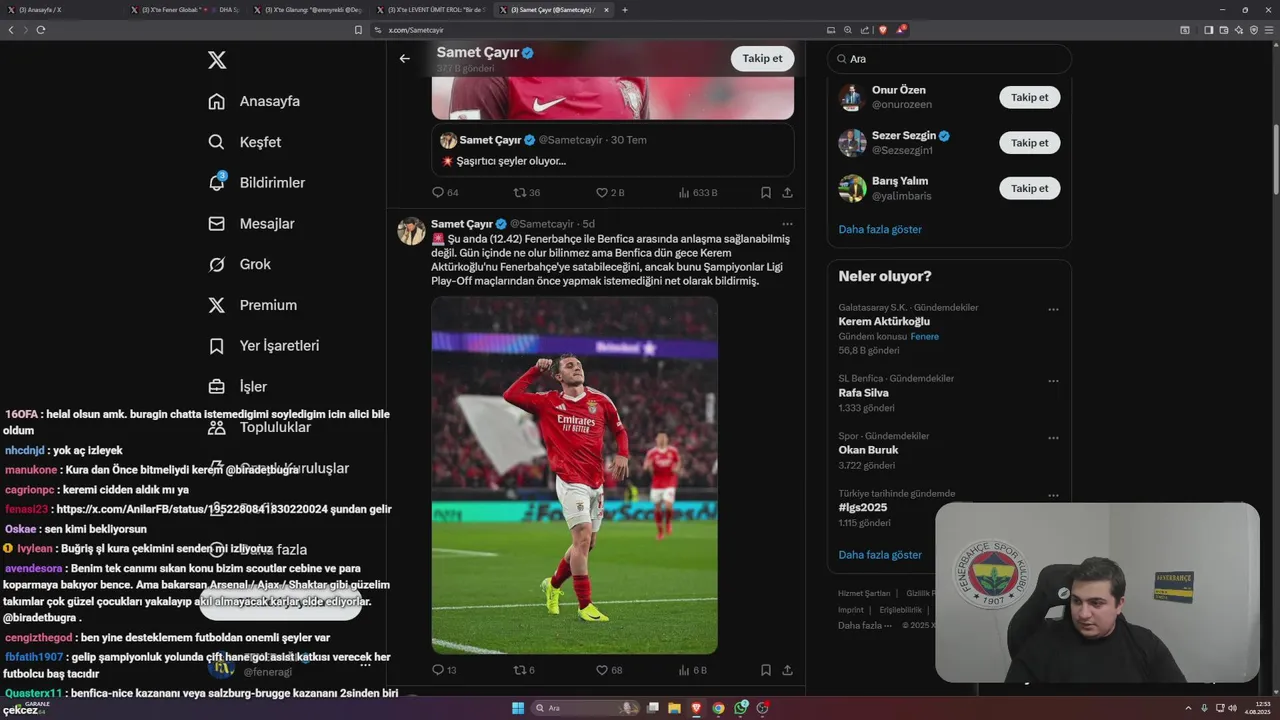Repost the tweet with 6 reposts
The image size is (1280, 720).
coord(524,670)
